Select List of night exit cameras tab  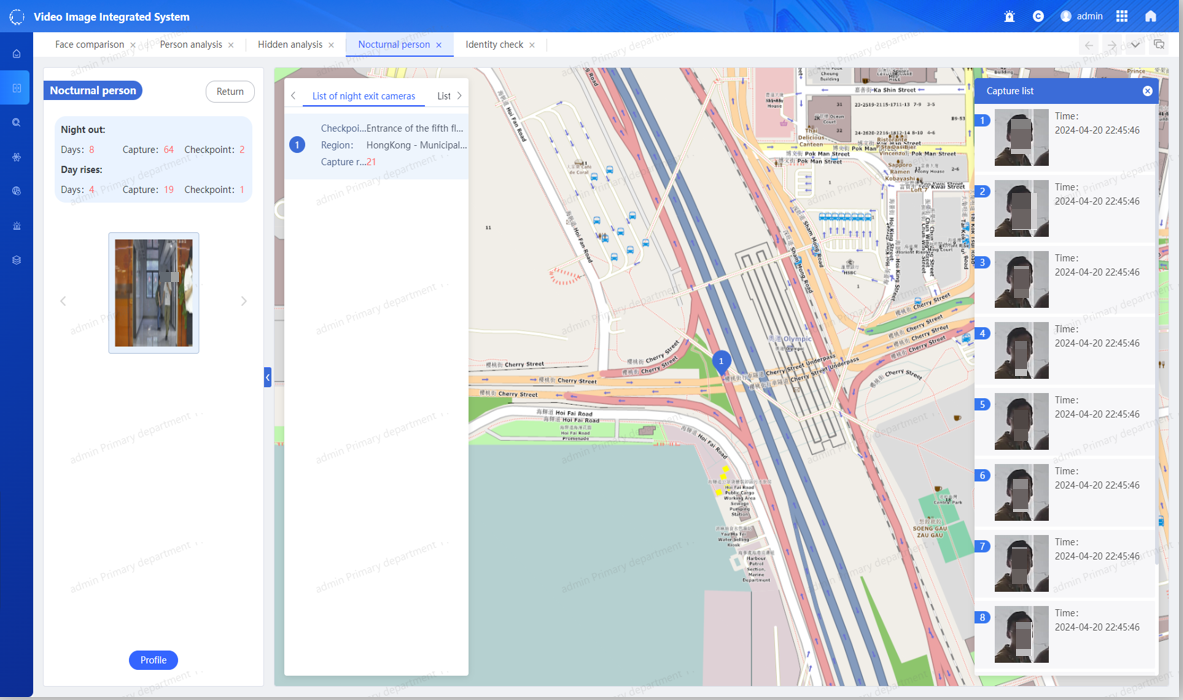(364, 96)
